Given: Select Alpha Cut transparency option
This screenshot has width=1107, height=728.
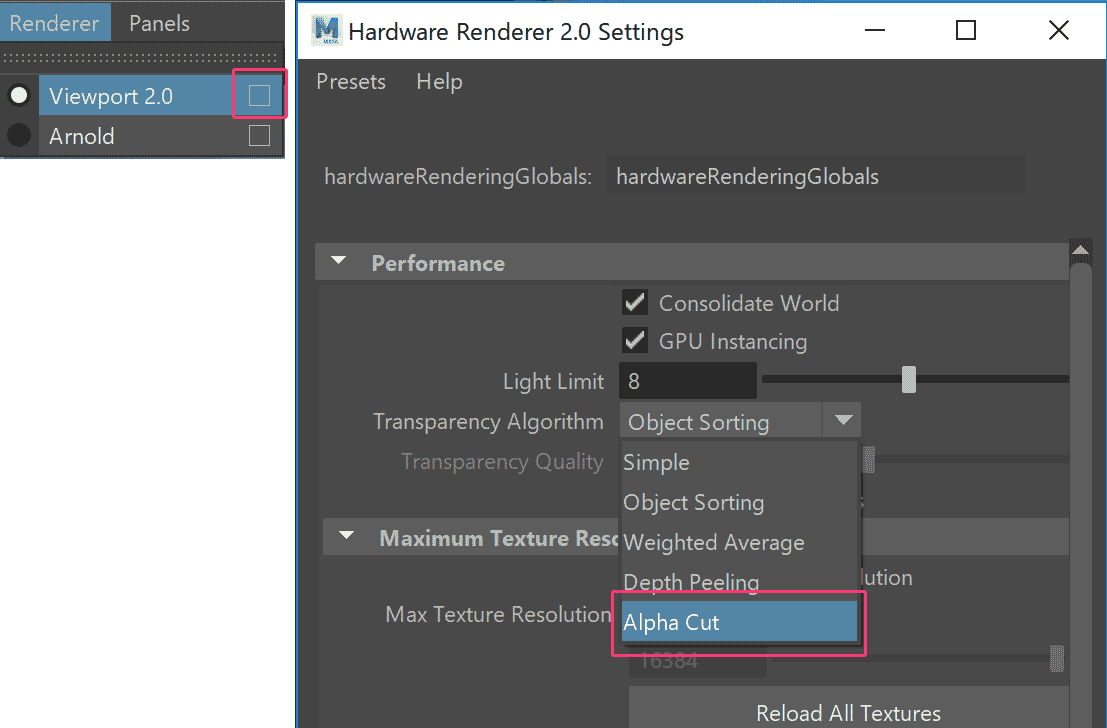Looking at the screenshot, I should click(739, 622).
